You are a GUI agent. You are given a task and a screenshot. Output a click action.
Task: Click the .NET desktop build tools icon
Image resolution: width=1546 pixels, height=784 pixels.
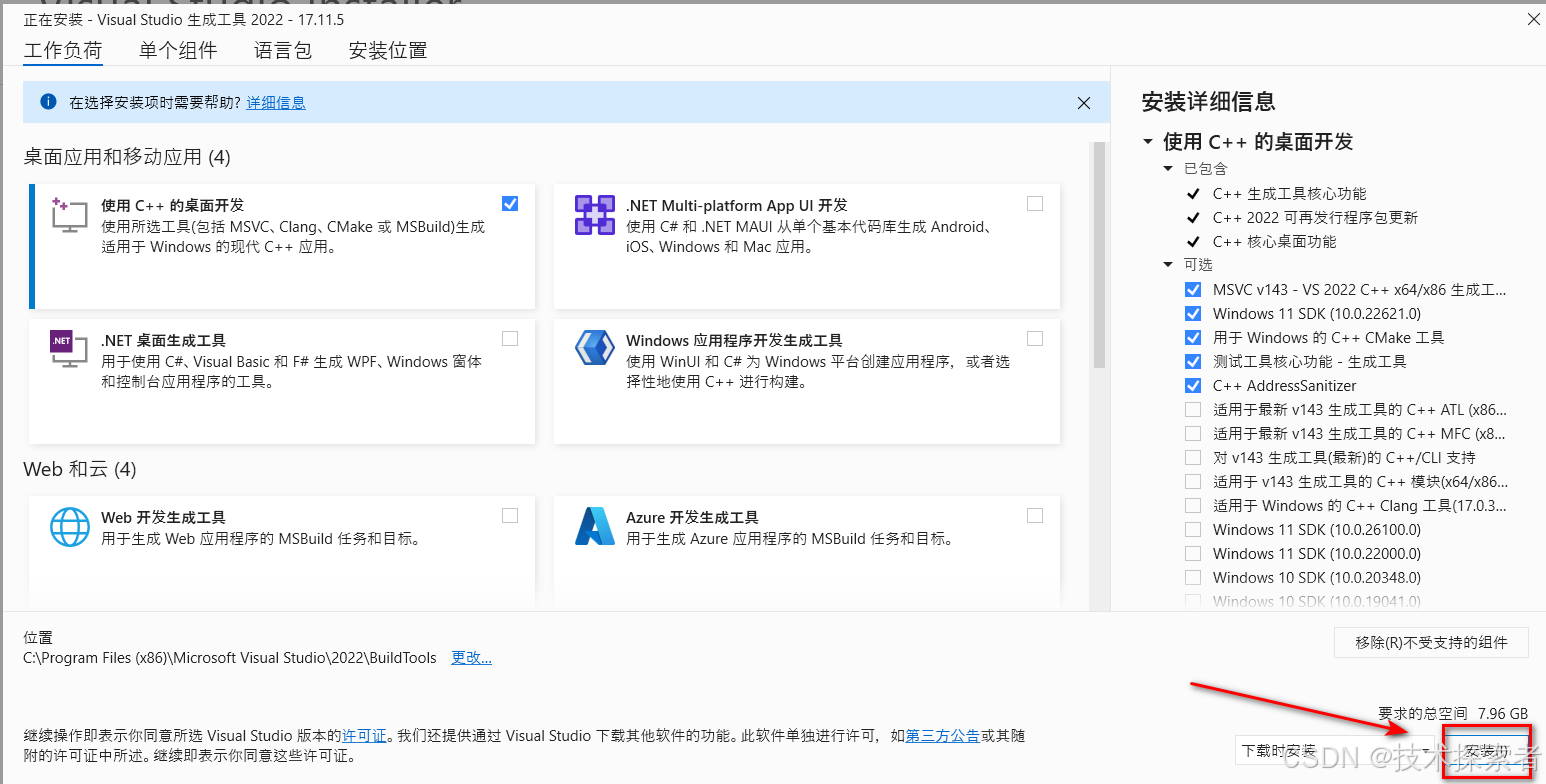coord(69,348)
